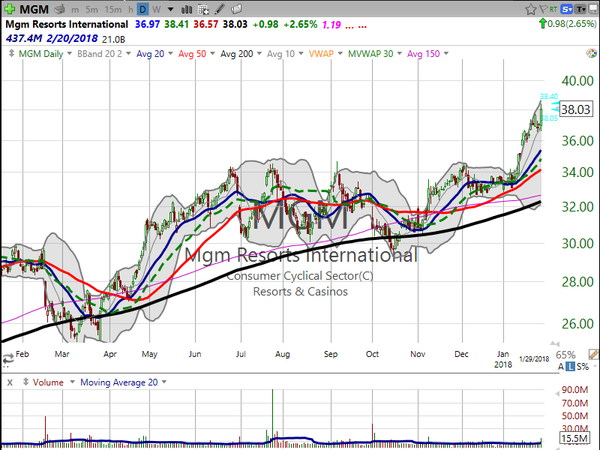This screenshot has width=600, height=450.
Task: Select the 15m timeframe tab
Action: [113, 10]
